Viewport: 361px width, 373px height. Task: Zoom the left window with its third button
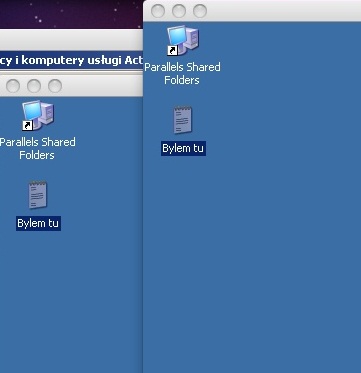(x=55, y=86)
